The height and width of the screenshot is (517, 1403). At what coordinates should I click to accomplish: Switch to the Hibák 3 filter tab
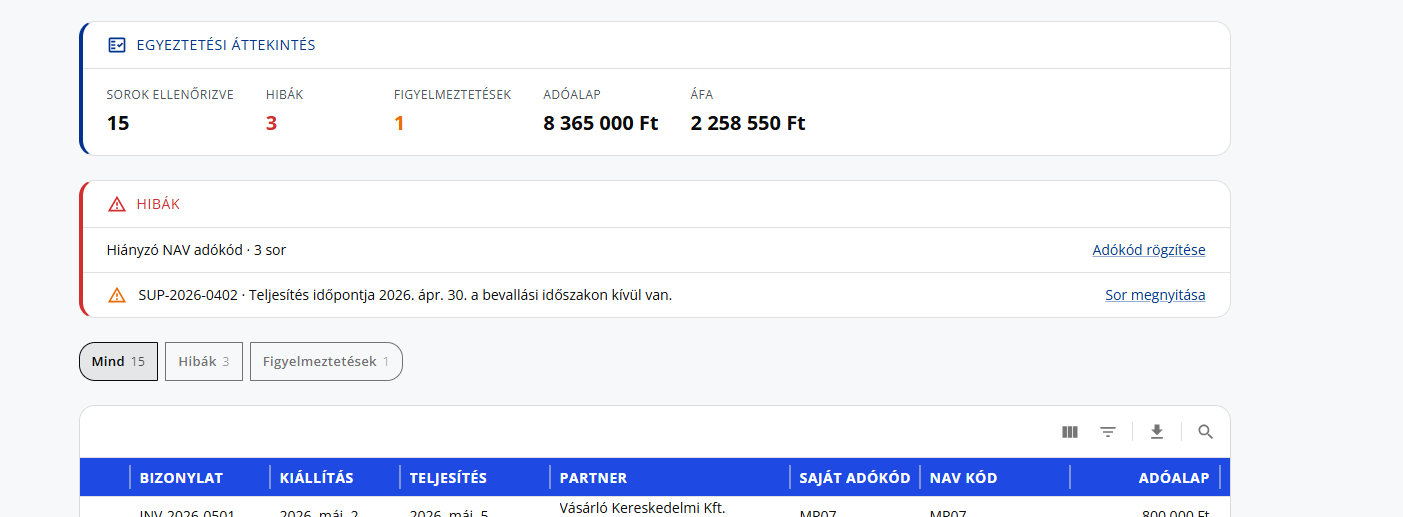(x=204, y=361)
